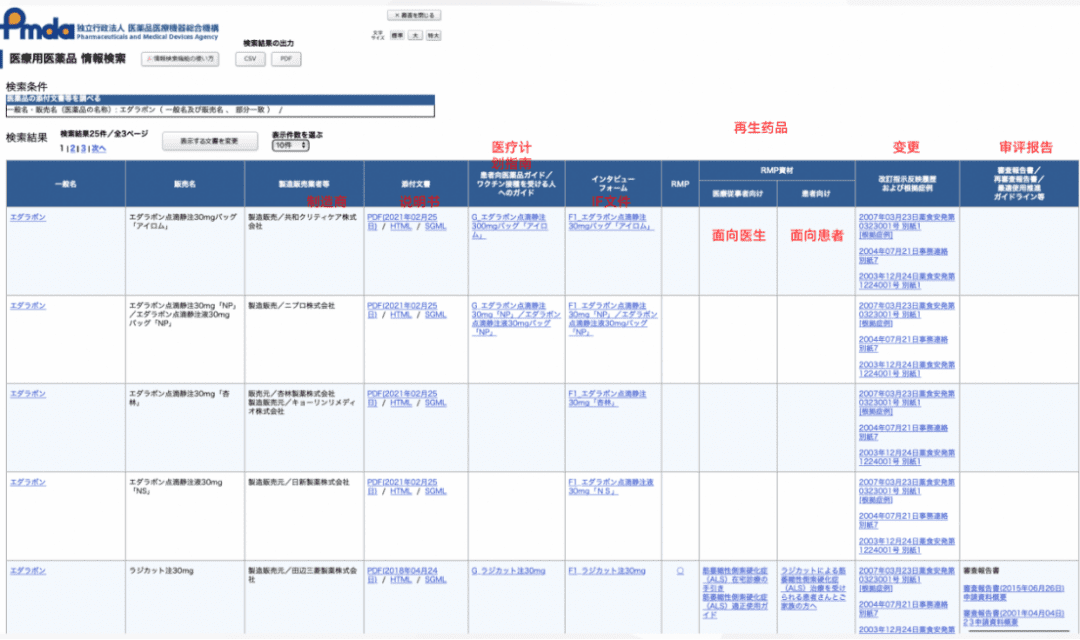Screen dimensions: 1080x640
Task: Set font size to 大
Action: (415, 36)
